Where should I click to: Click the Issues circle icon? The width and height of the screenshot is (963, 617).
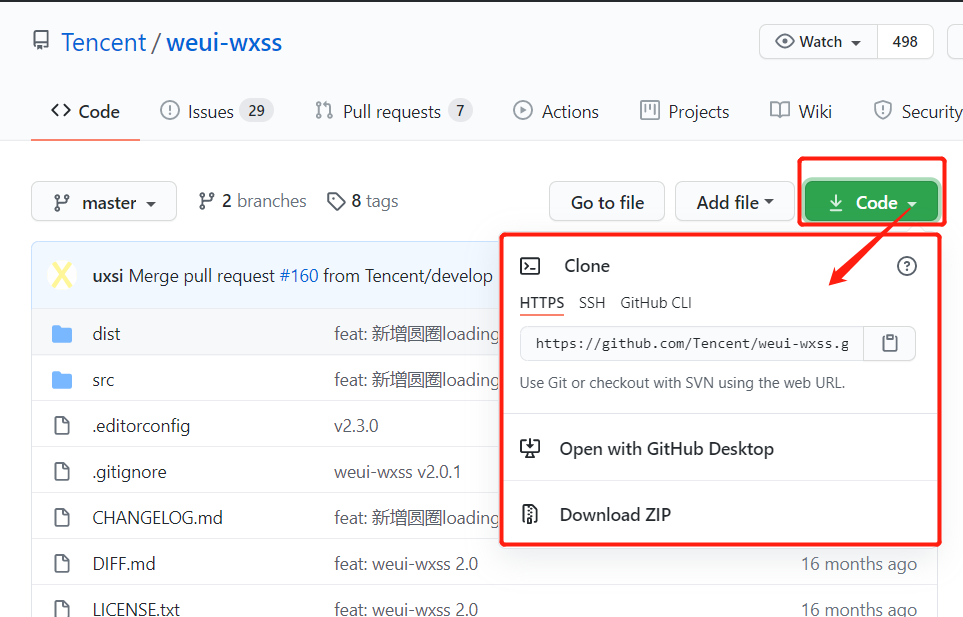click(x=170, y=111)
